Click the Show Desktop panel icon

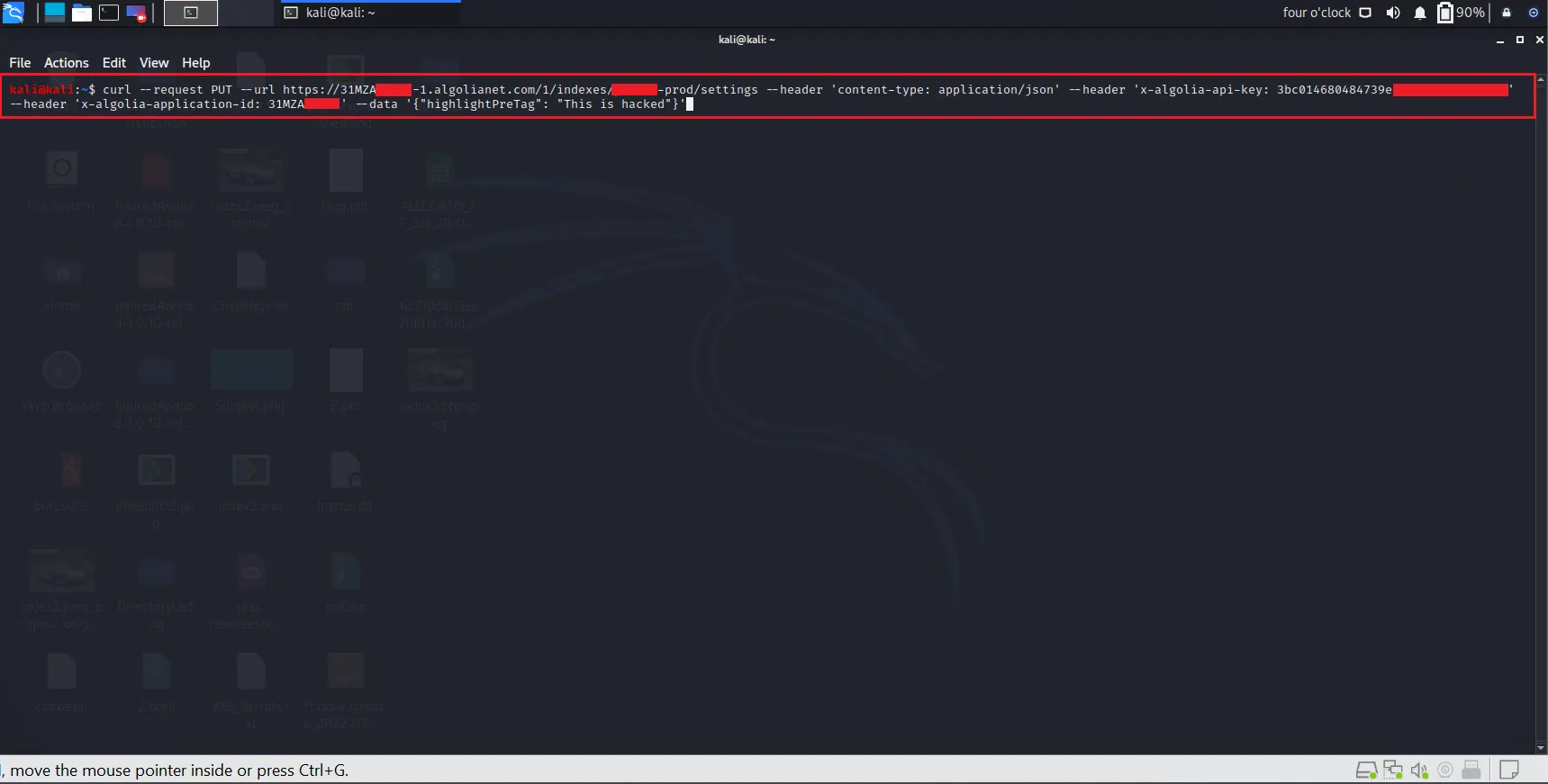54,13
